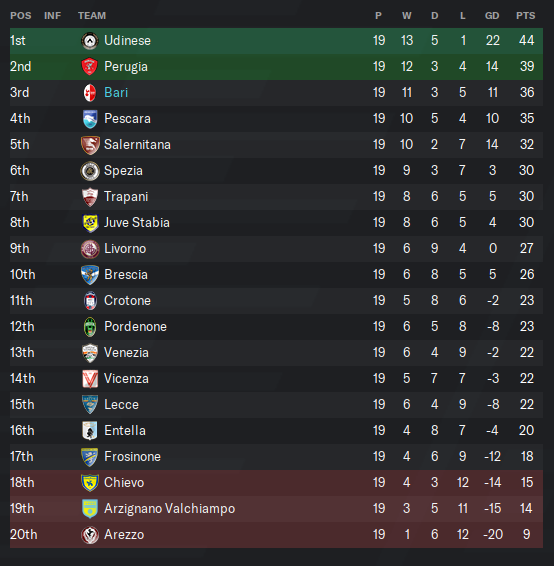Sort table by PTS column header

click(525, 16)
